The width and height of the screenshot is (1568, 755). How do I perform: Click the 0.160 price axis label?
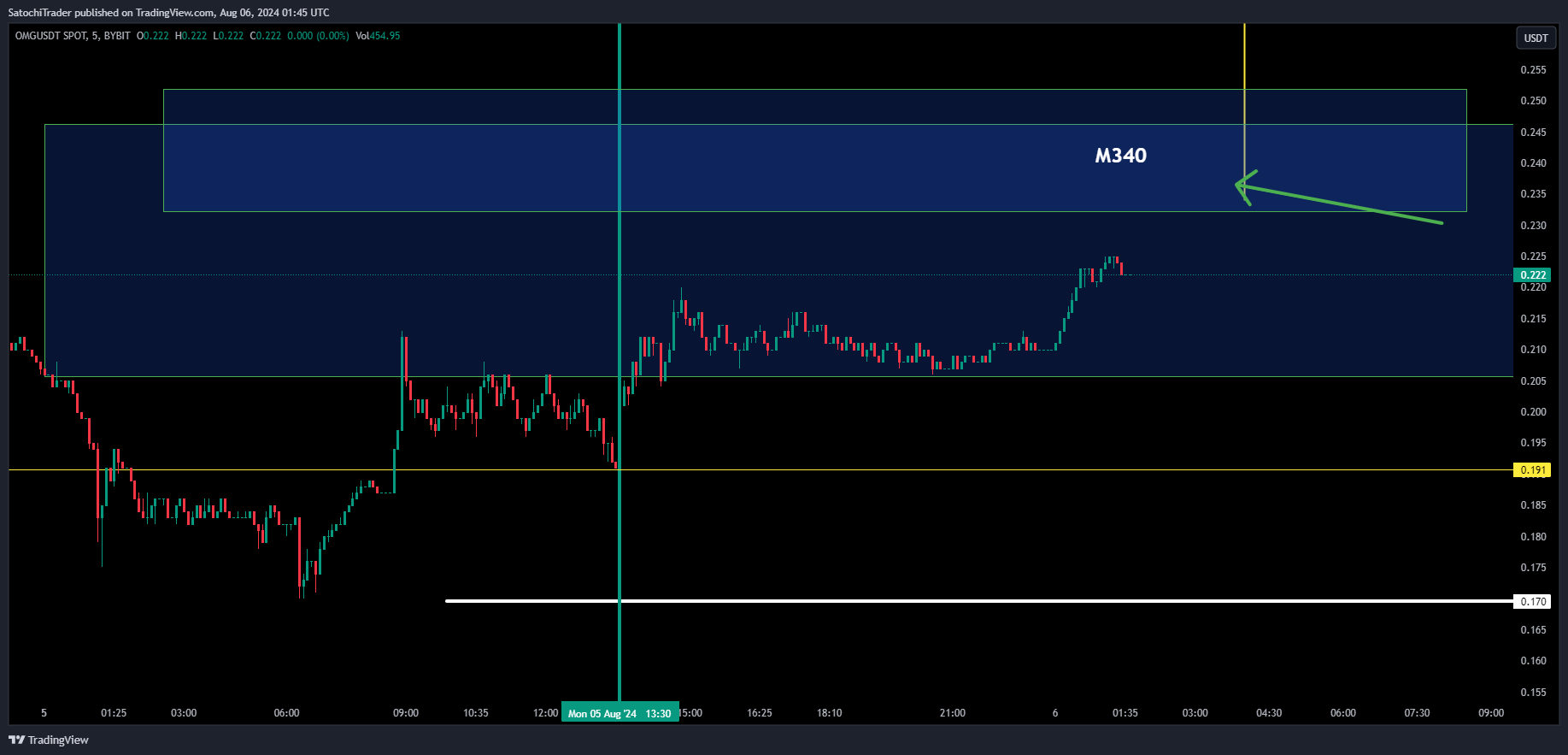click(x=1533, y=661)
